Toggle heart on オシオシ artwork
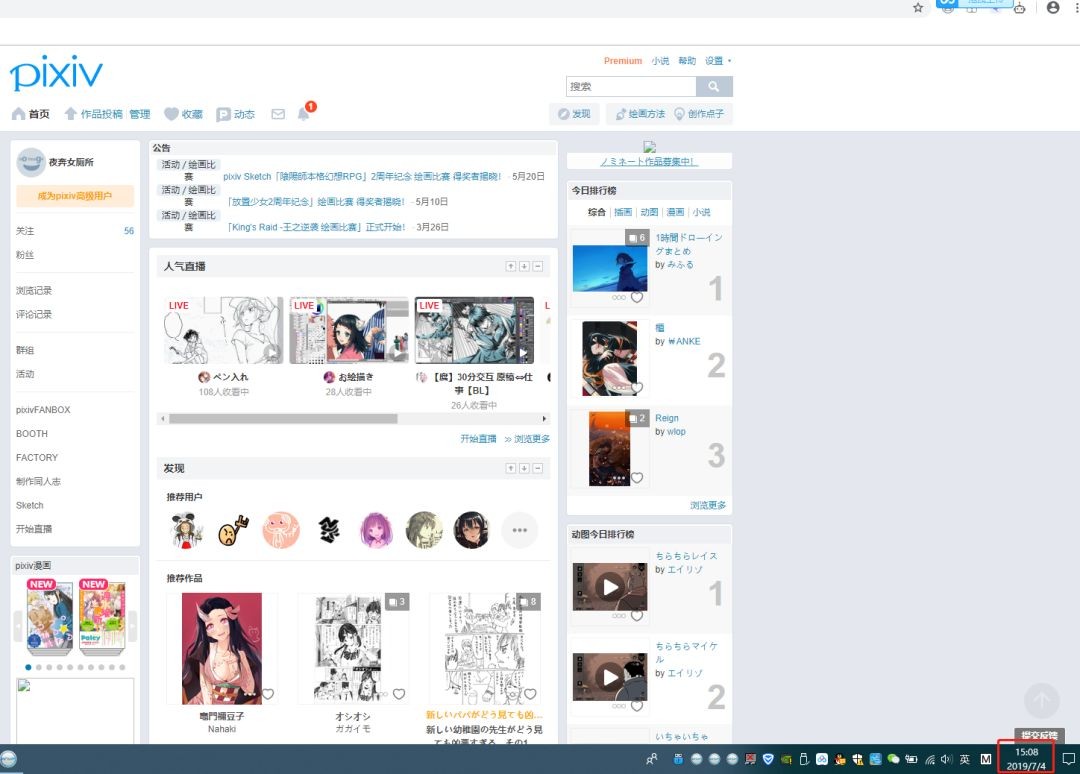Image resolution: width=1080 pixels, height=774 pixels. [399, 694]
